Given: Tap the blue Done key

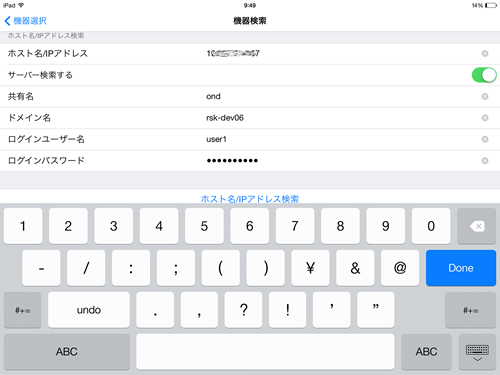Looking at the screenshot, I should (x=461, y=268).
